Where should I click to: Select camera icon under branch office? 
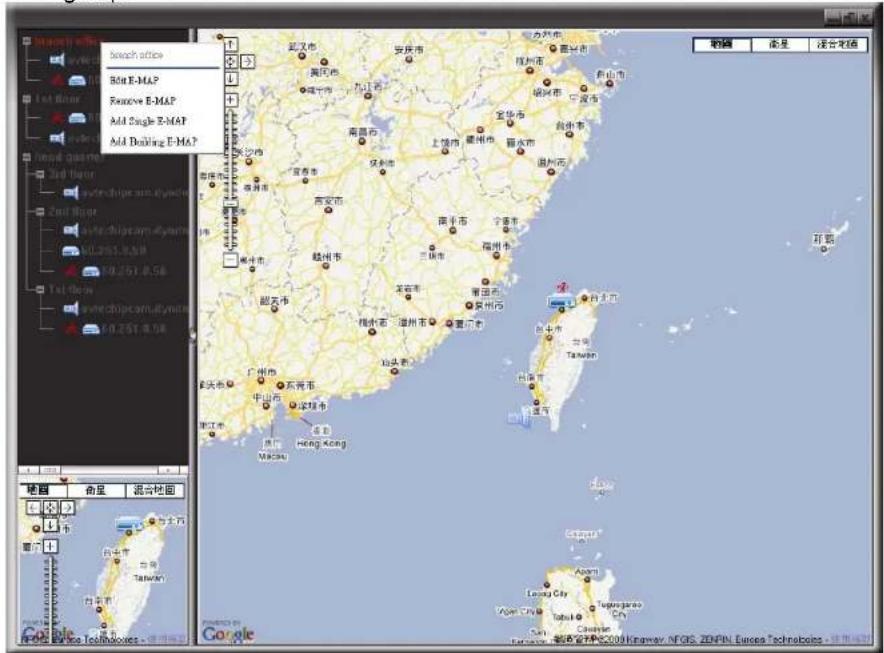(x=56, y=59)
